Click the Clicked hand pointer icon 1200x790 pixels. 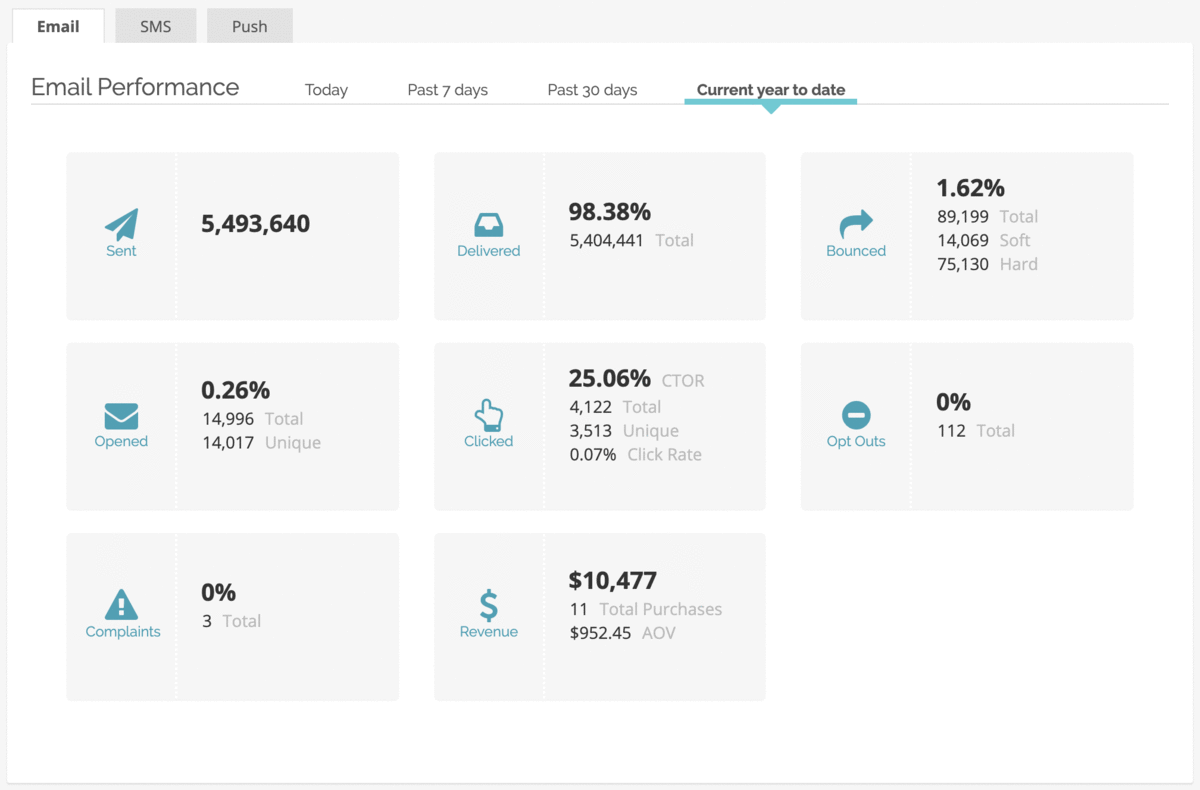[488, 415]
